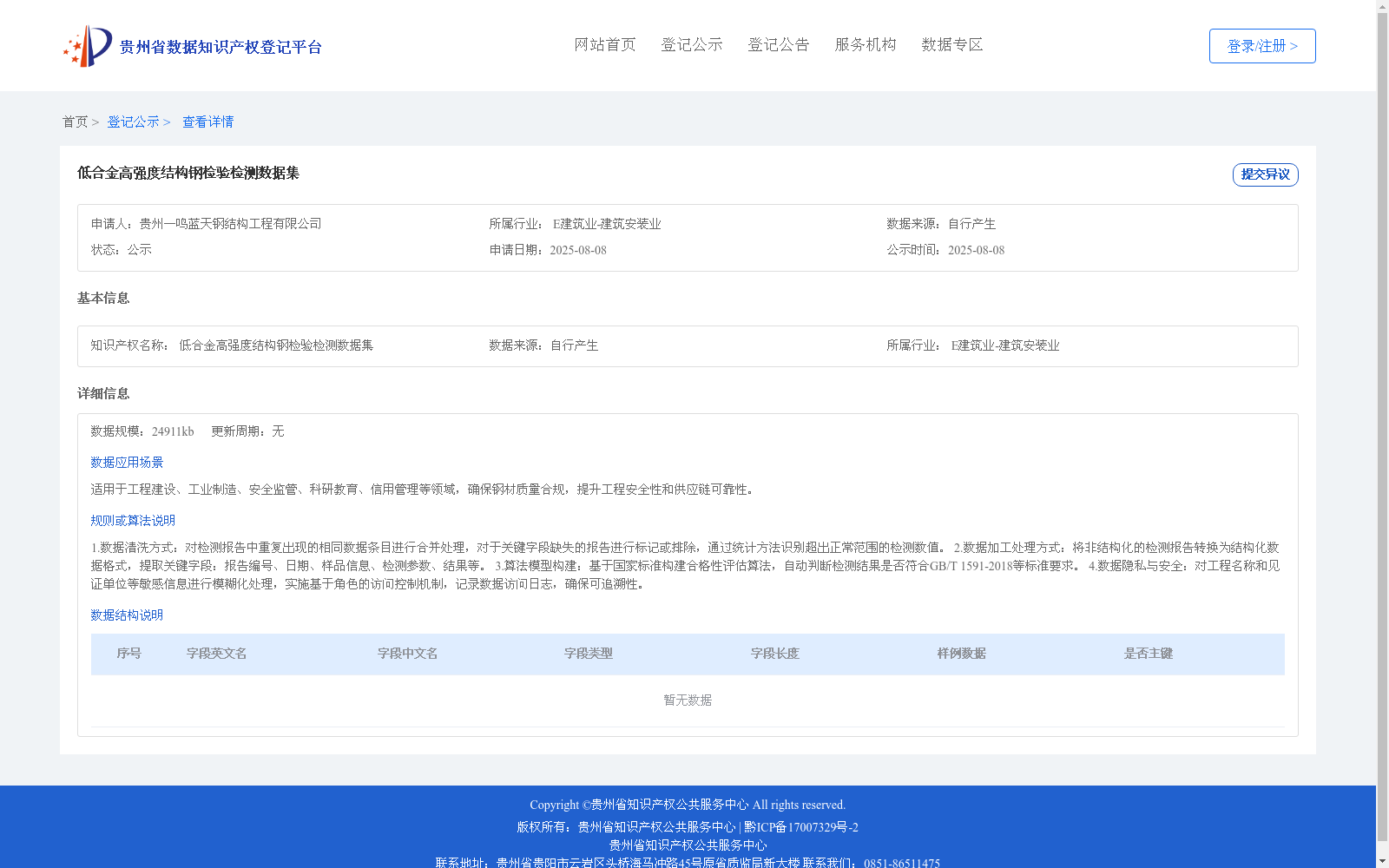
Task: Click the 数据结构说明 heading
Action: pos(127,615)
